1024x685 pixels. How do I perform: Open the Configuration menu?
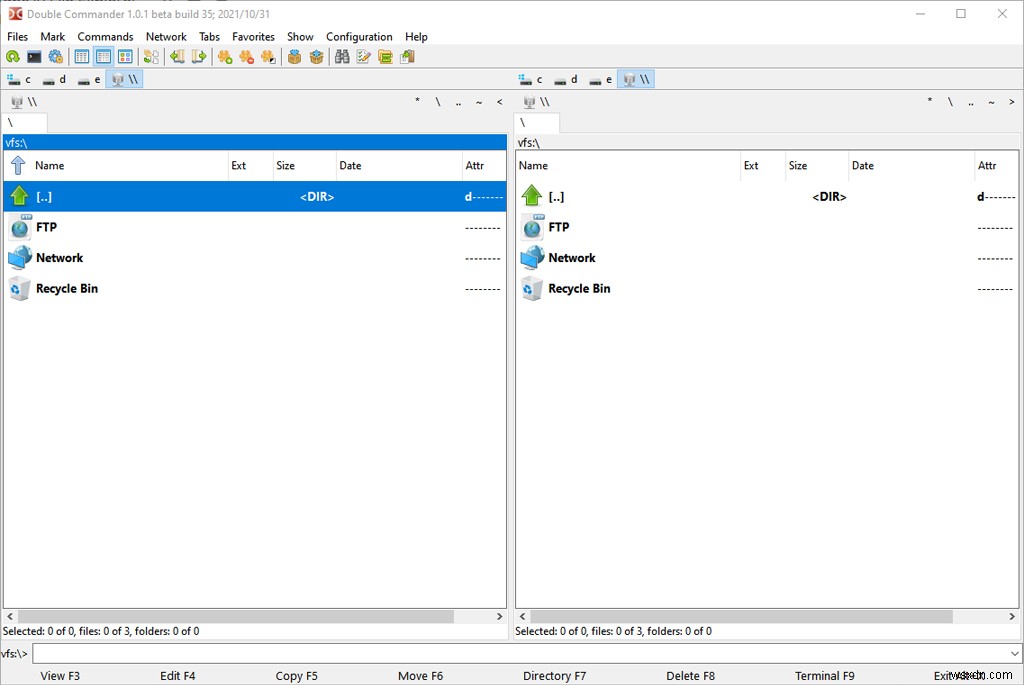pyautogui.click(x=359, y=37)
